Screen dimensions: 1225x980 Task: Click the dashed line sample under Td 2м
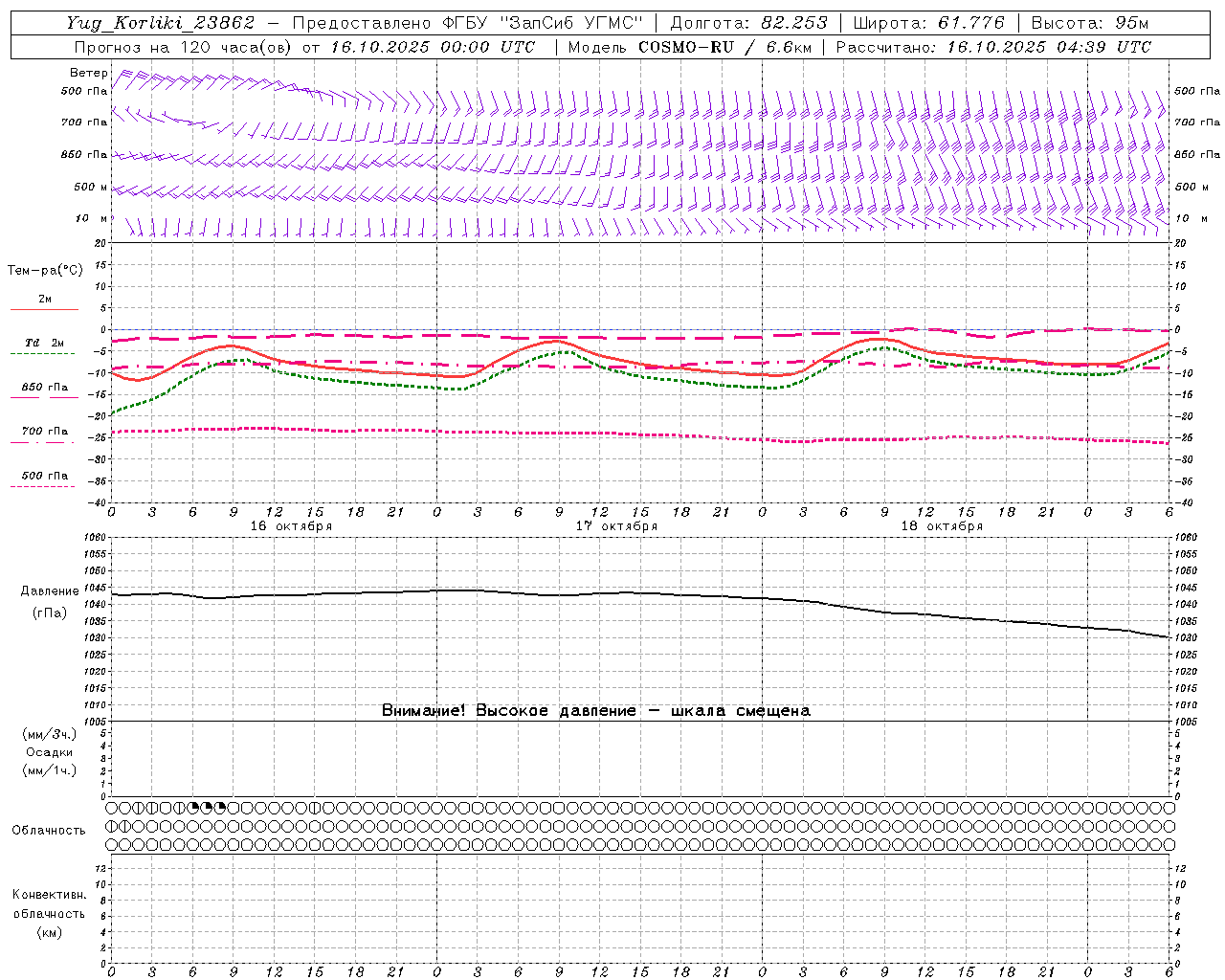tap(42, 354)
